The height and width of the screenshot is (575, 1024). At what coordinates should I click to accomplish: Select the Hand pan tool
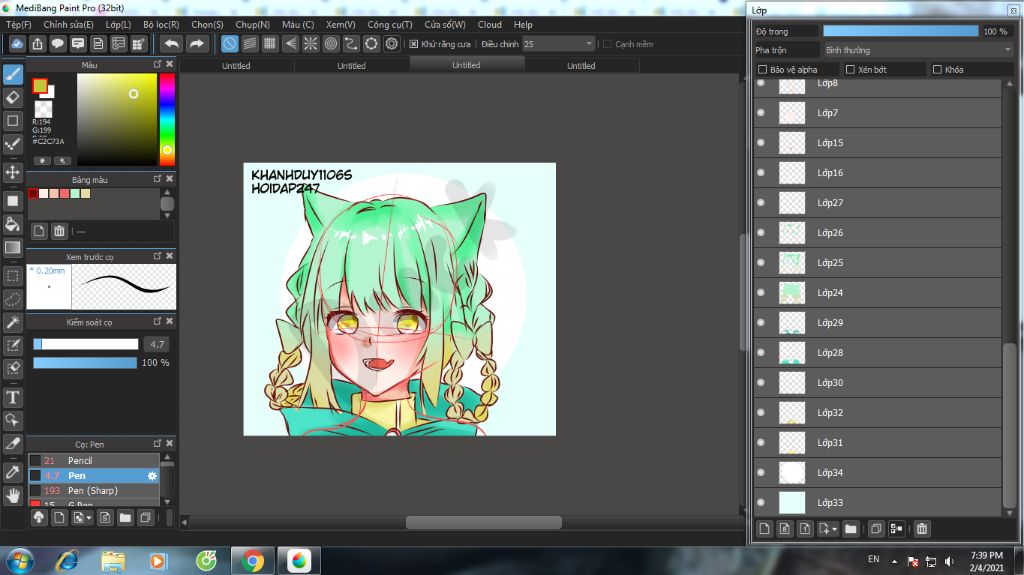pyautogui.click(x=12, y=496)
